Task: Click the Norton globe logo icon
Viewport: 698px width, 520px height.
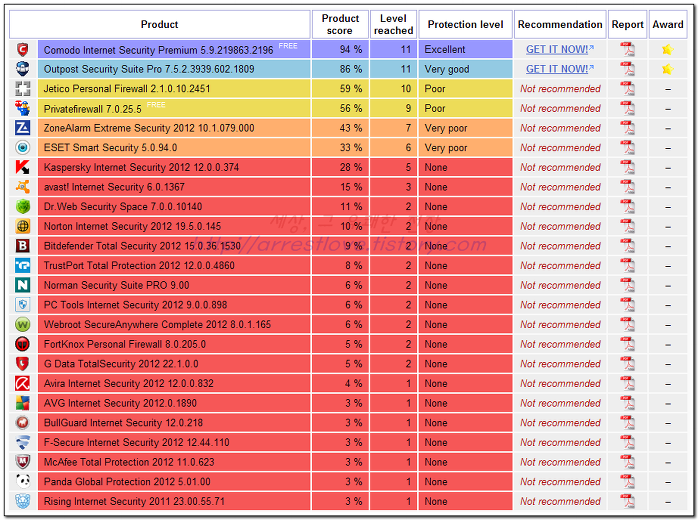Action: click(23, 226)
